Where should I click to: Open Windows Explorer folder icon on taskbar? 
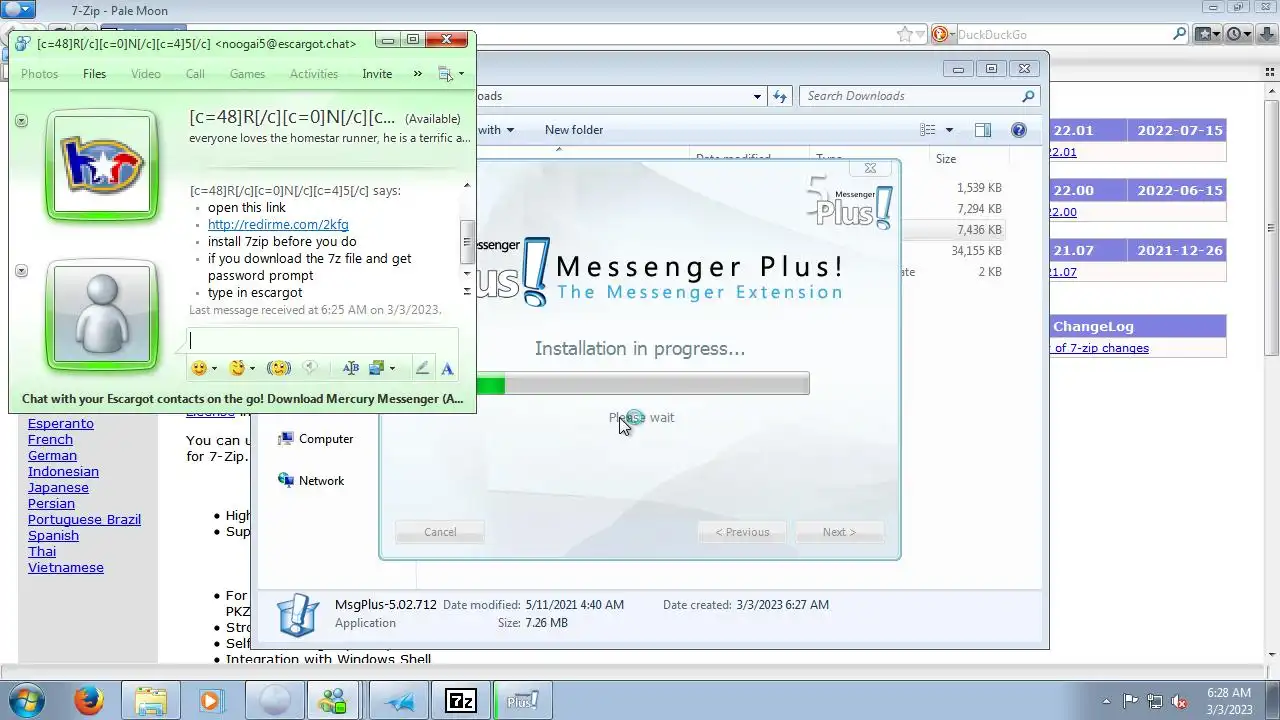150,701
